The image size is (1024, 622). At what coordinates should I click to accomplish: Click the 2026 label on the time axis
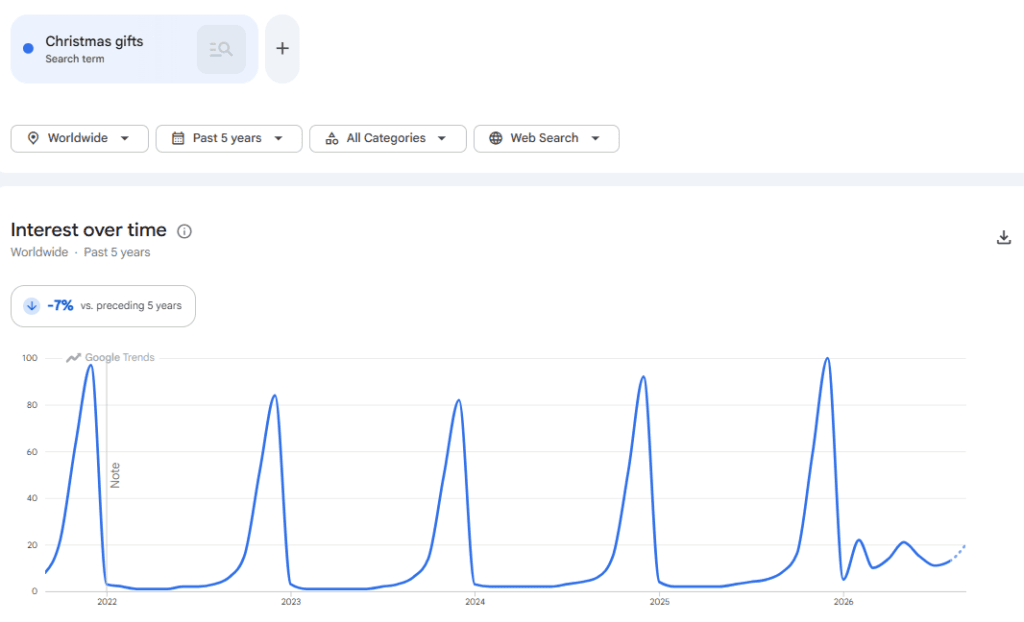tap(844, 602)
